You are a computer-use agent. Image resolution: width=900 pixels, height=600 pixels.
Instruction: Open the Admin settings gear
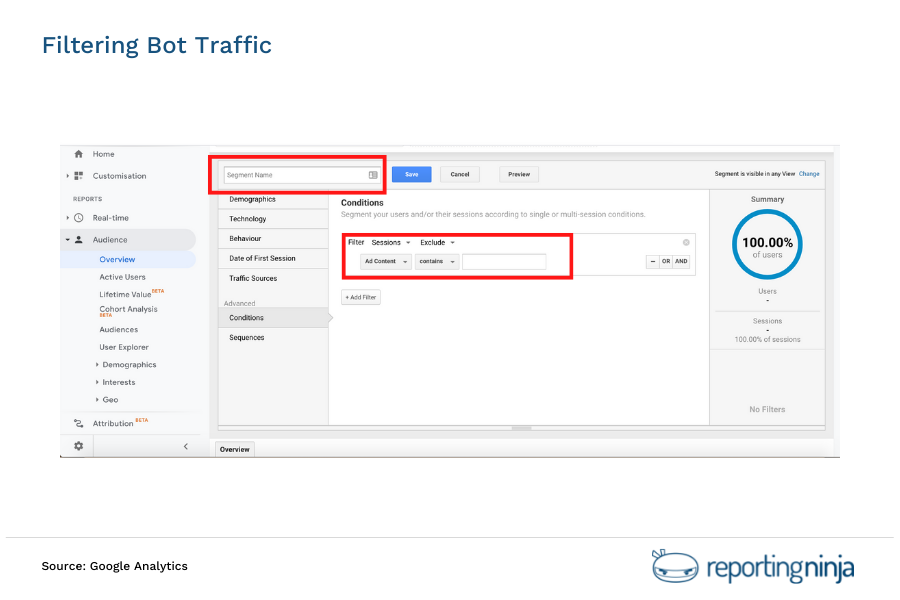[79, 446]
